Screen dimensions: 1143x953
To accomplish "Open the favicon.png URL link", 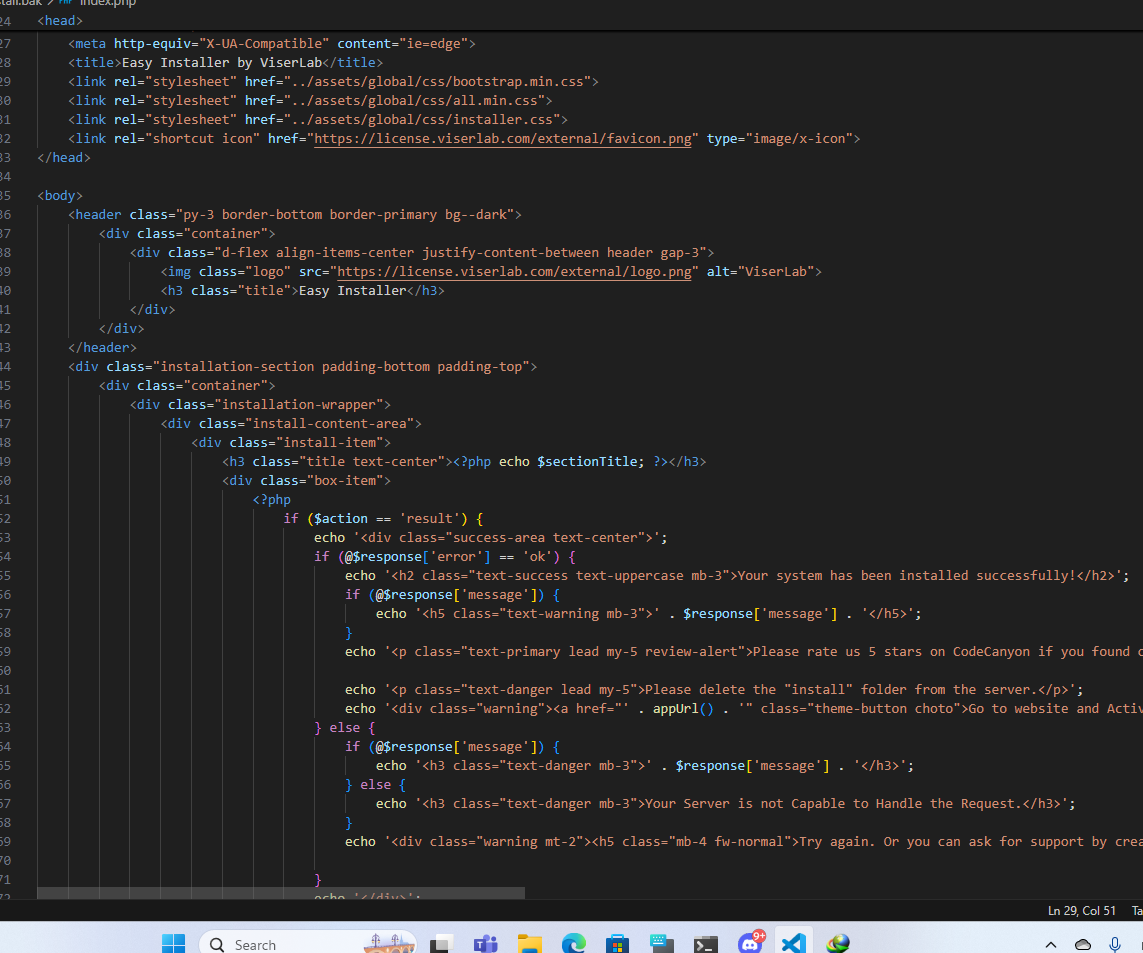I will point(503,139).
